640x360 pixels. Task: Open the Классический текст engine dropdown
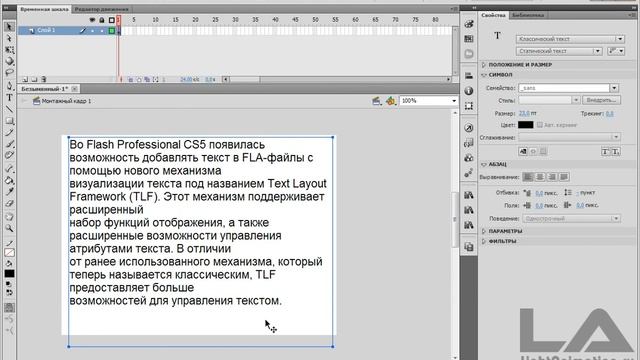coord(570,39)
